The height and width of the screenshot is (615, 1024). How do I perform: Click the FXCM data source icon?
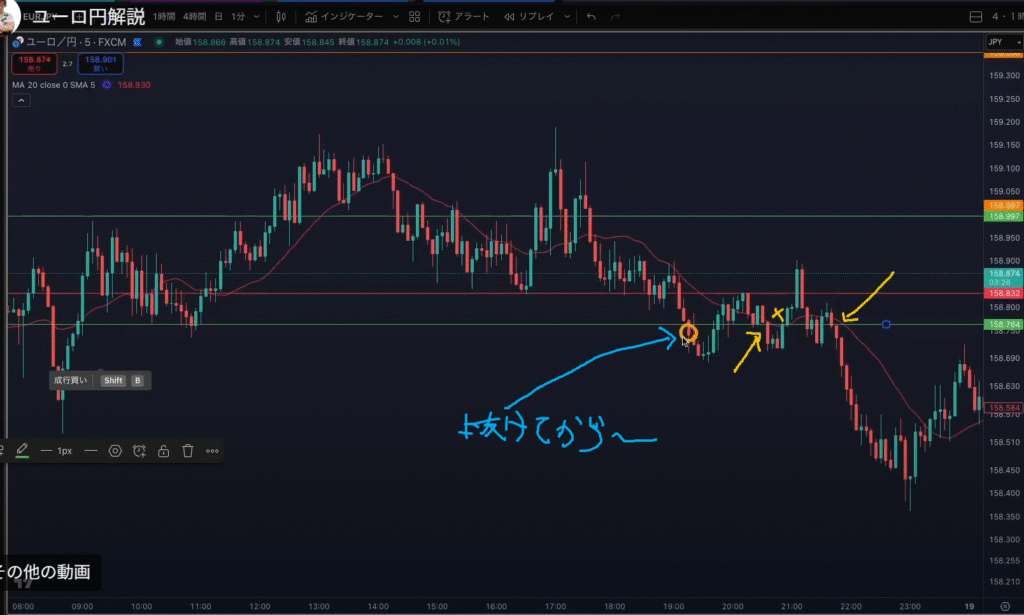(138, 42)
